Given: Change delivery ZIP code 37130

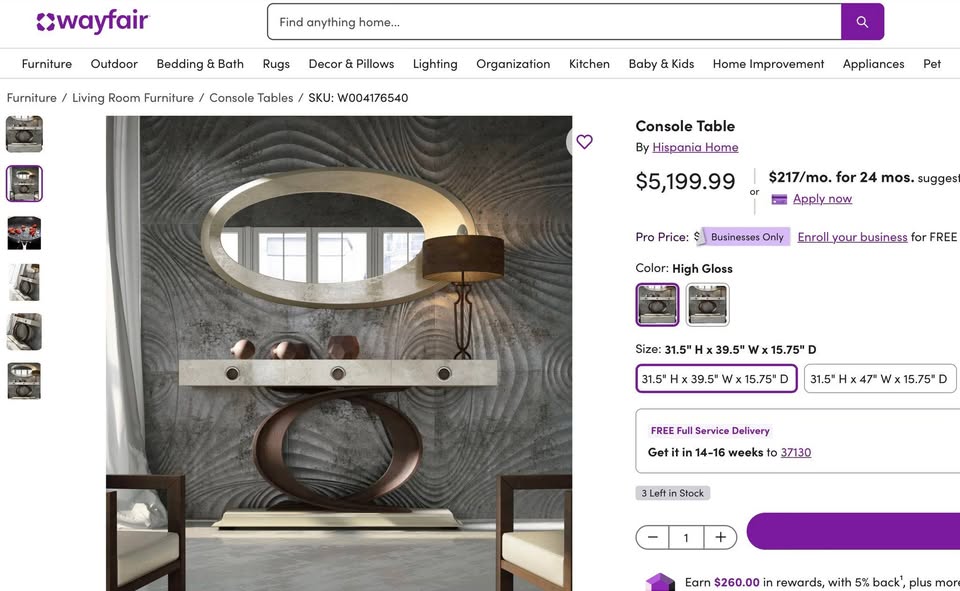Looking at the screenshot, I should (796, 452).
